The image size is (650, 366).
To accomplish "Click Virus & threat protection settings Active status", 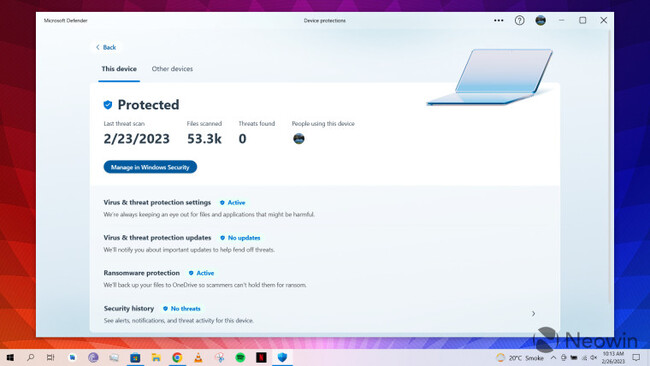I will [233, 203].
